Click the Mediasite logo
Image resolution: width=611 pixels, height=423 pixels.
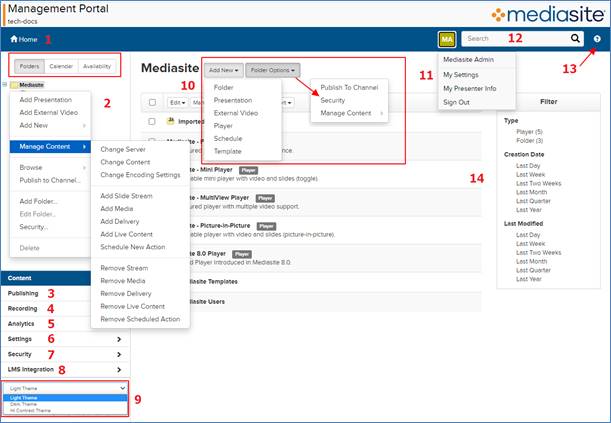547,14
